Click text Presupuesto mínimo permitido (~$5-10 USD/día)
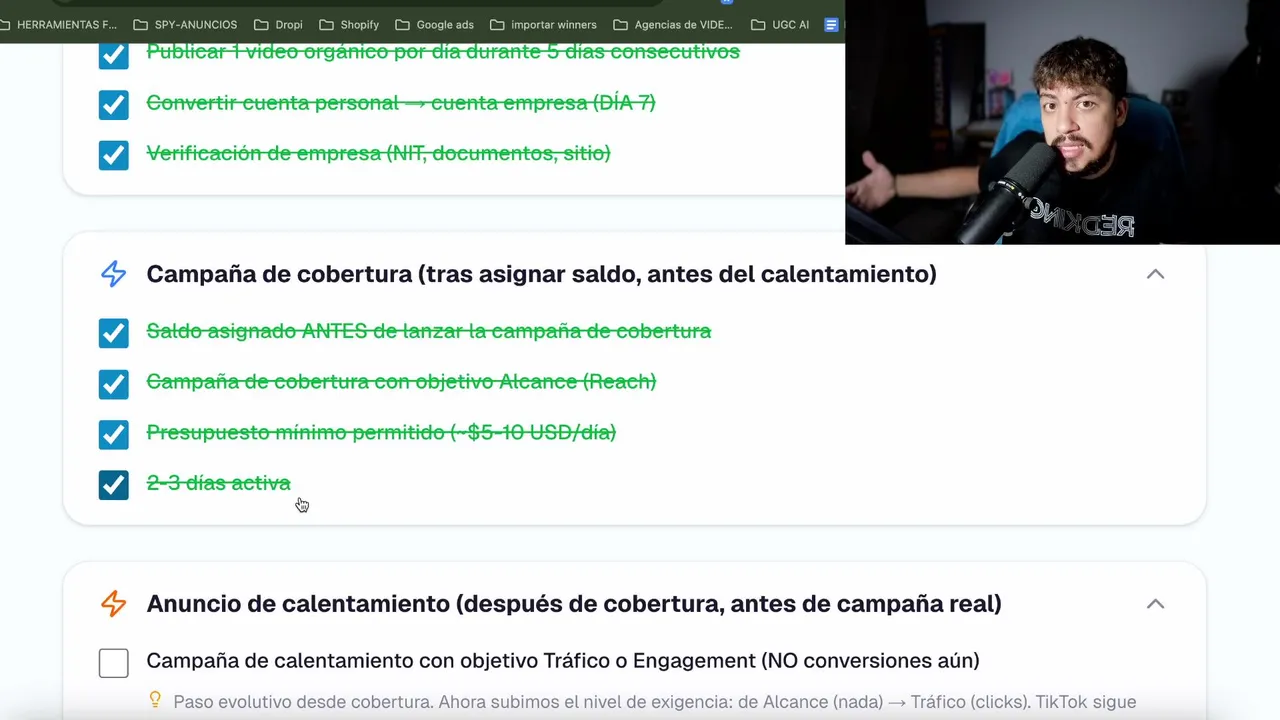This screenshot has width=1280, height=720. tap(381, 432)
